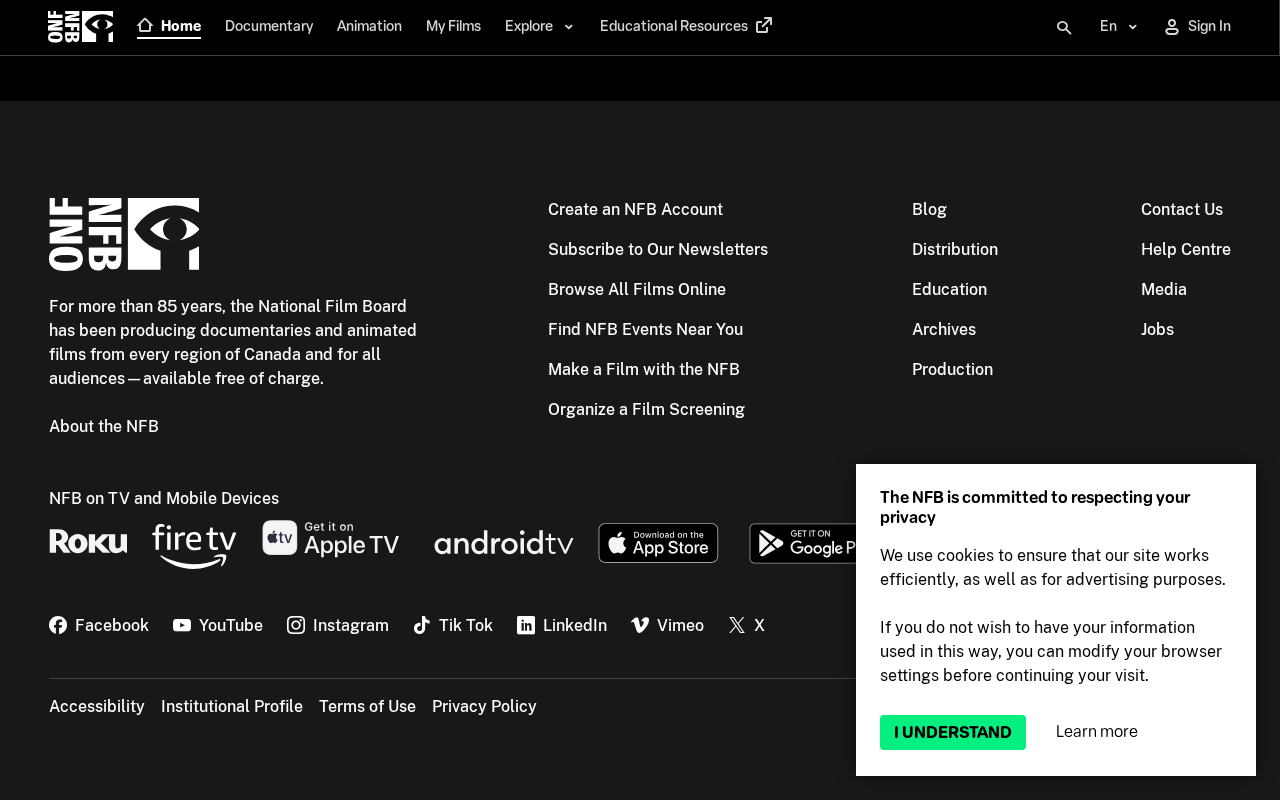The width and height of the screenshot is (1280, 800).
Task: Open the Android TV badge
Action: point(504,543)
